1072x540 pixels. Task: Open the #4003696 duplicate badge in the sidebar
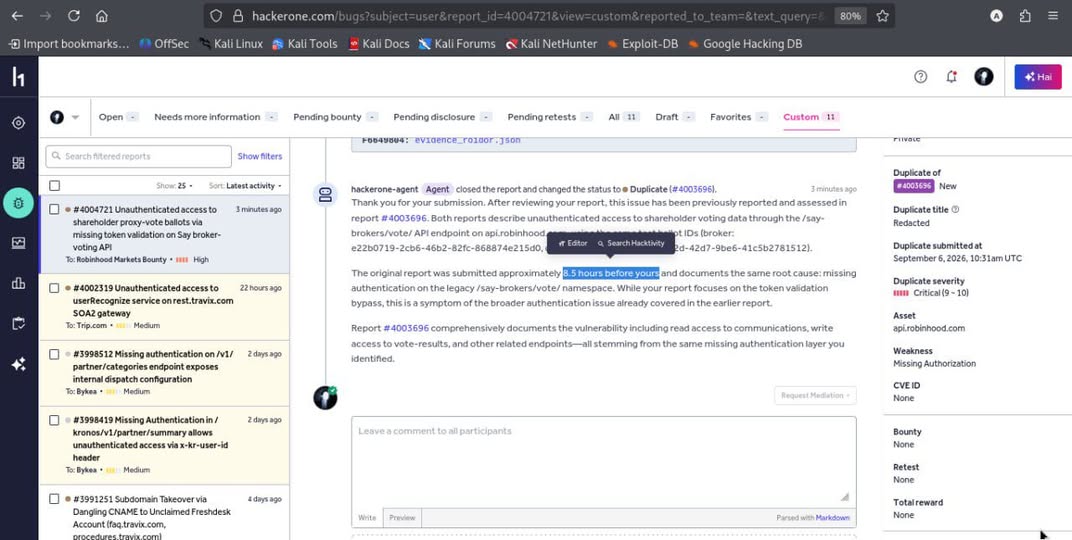[913, 186]
